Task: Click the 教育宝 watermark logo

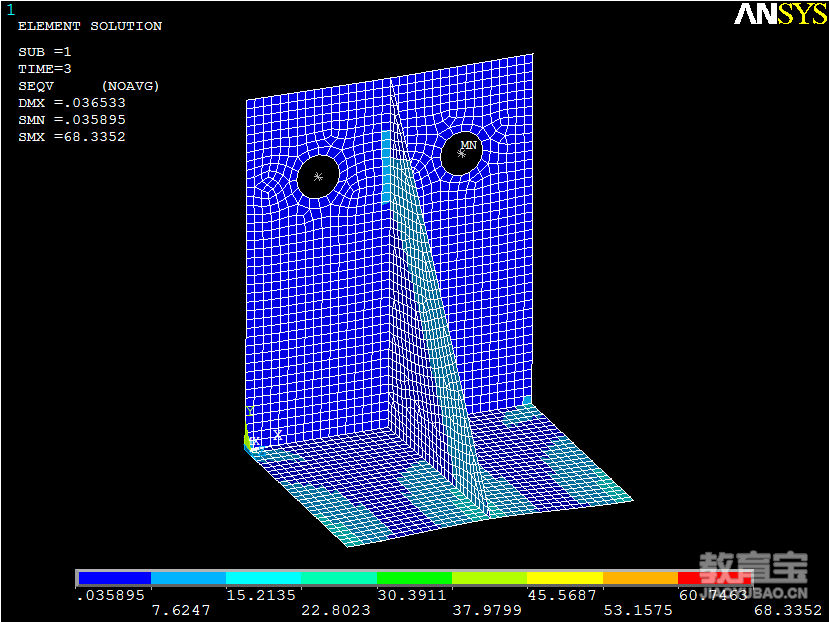Action: [x=752, y=570]
